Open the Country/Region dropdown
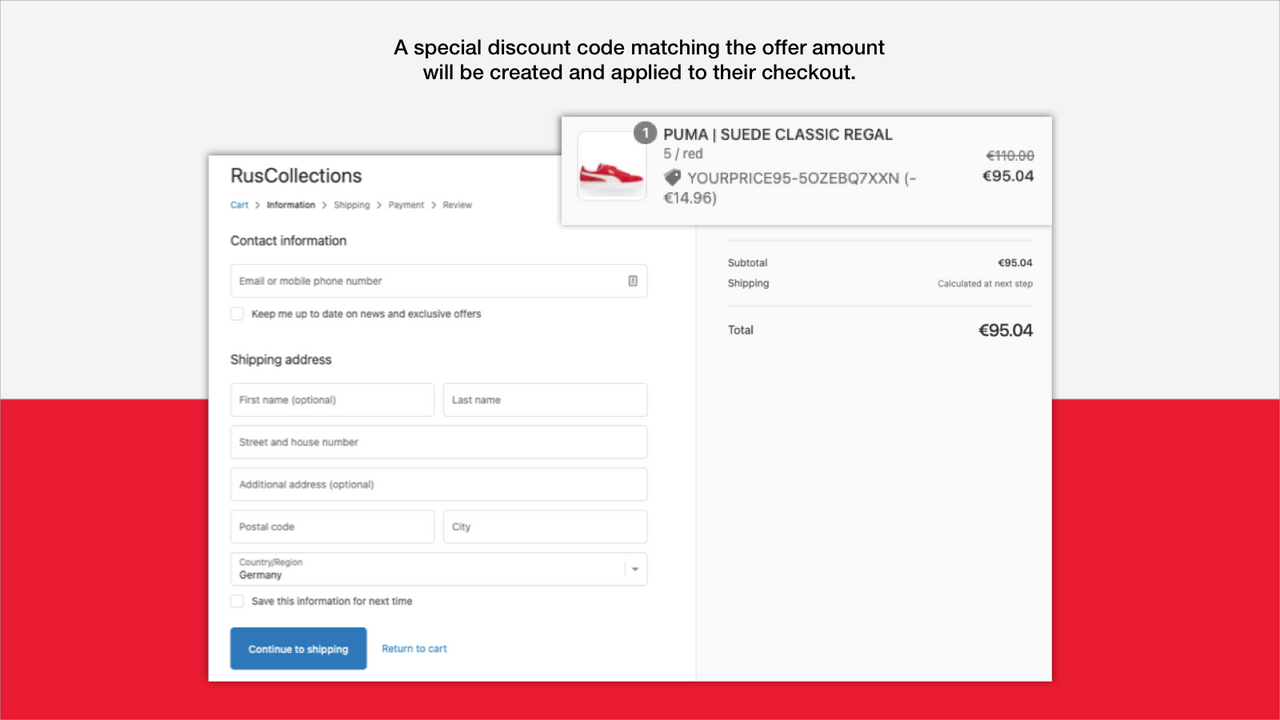The height and width of the screenshot is (720, 1280). pyautogui.click(x=438, y=568)
